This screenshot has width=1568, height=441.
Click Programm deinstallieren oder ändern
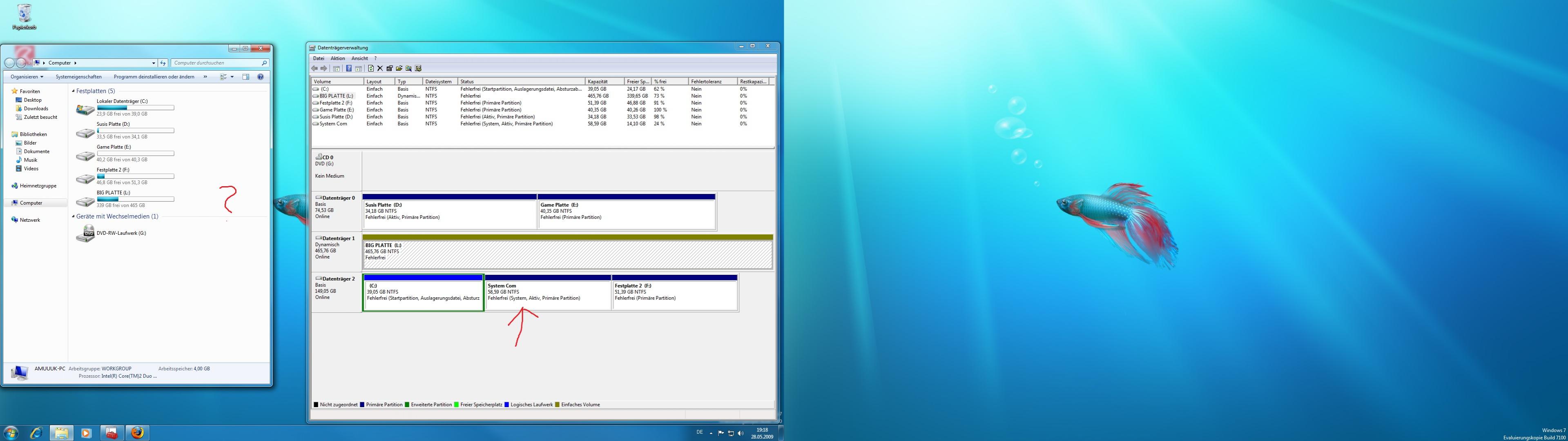point(154,77)
